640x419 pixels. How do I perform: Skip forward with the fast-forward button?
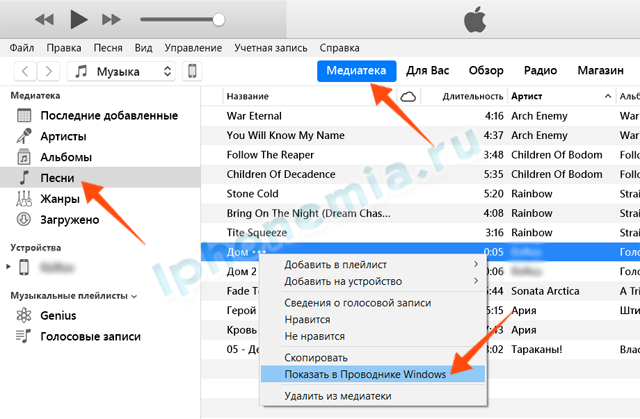(x=111, y=19)
